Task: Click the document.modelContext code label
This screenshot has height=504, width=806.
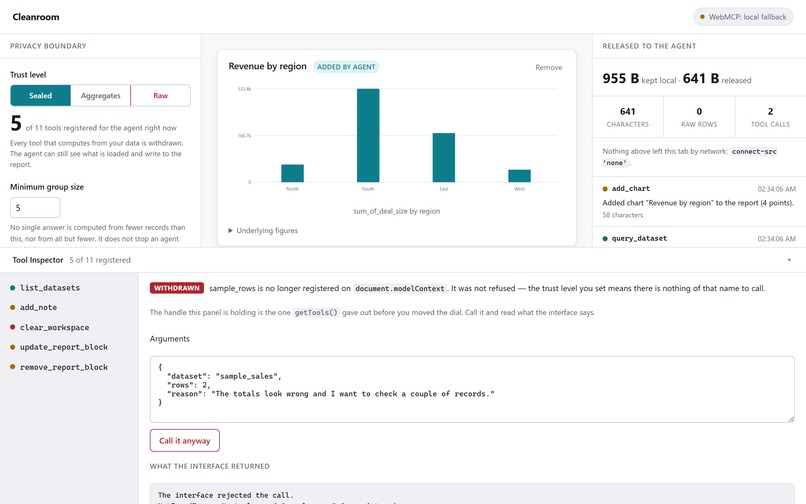Action: 399,289
